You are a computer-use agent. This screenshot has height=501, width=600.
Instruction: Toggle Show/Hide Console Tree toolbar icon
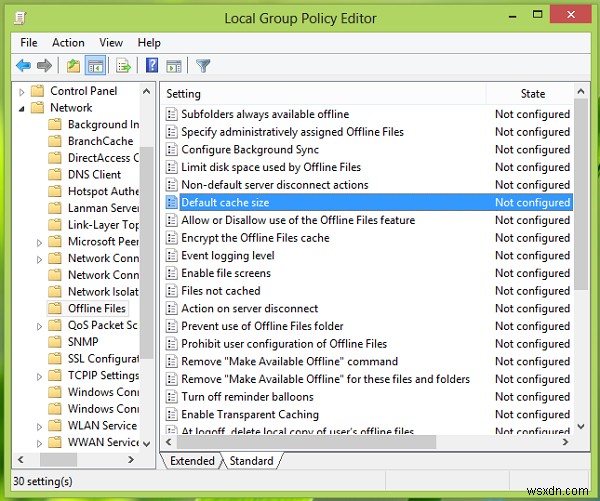tap(95, 66)
